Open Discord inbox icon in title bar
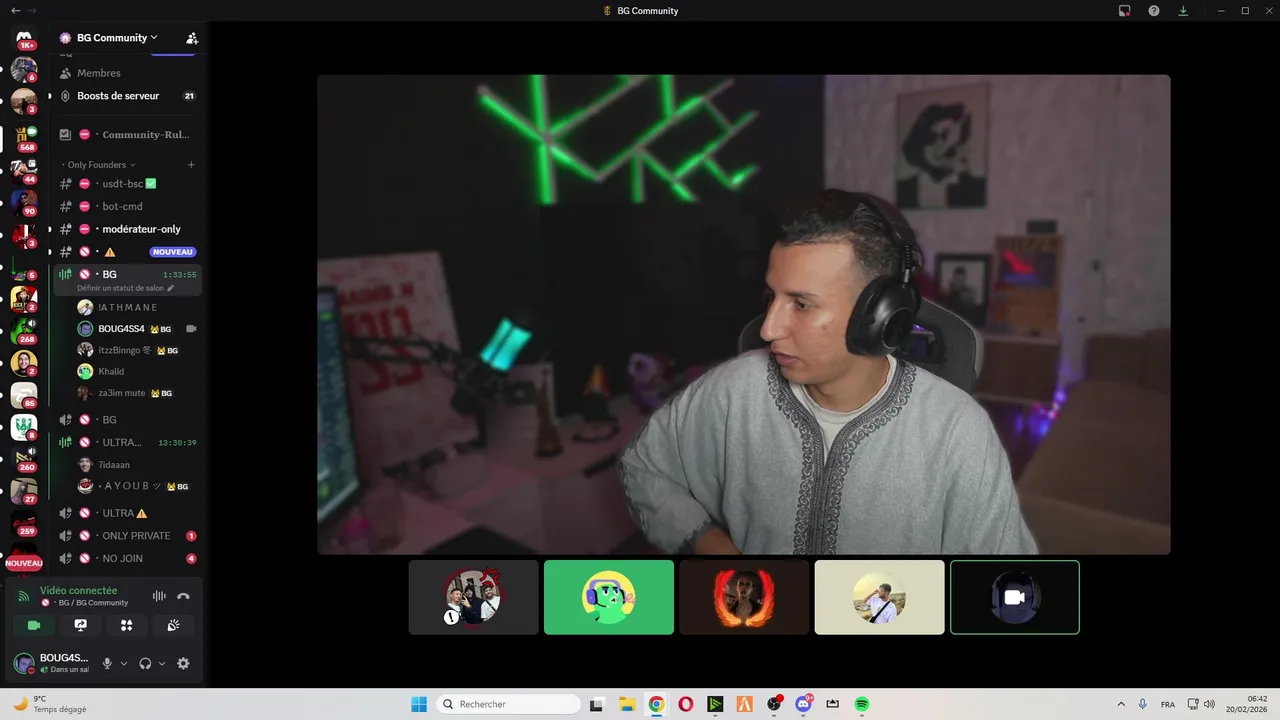This screenshot has width=1280, height=720. [x=1125, y=11]
